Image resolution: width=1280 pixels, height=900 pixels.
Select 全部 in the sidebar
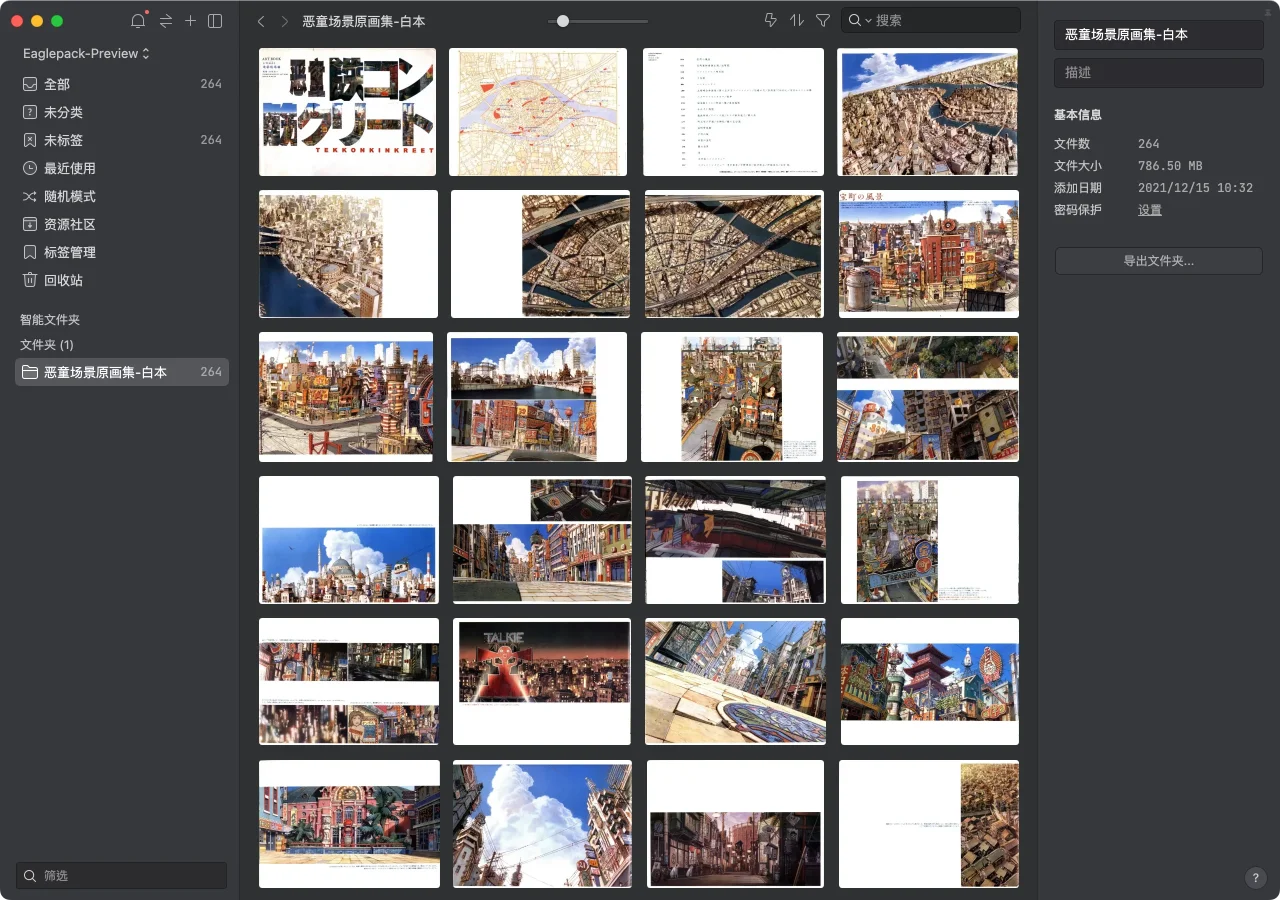[122, 84]
